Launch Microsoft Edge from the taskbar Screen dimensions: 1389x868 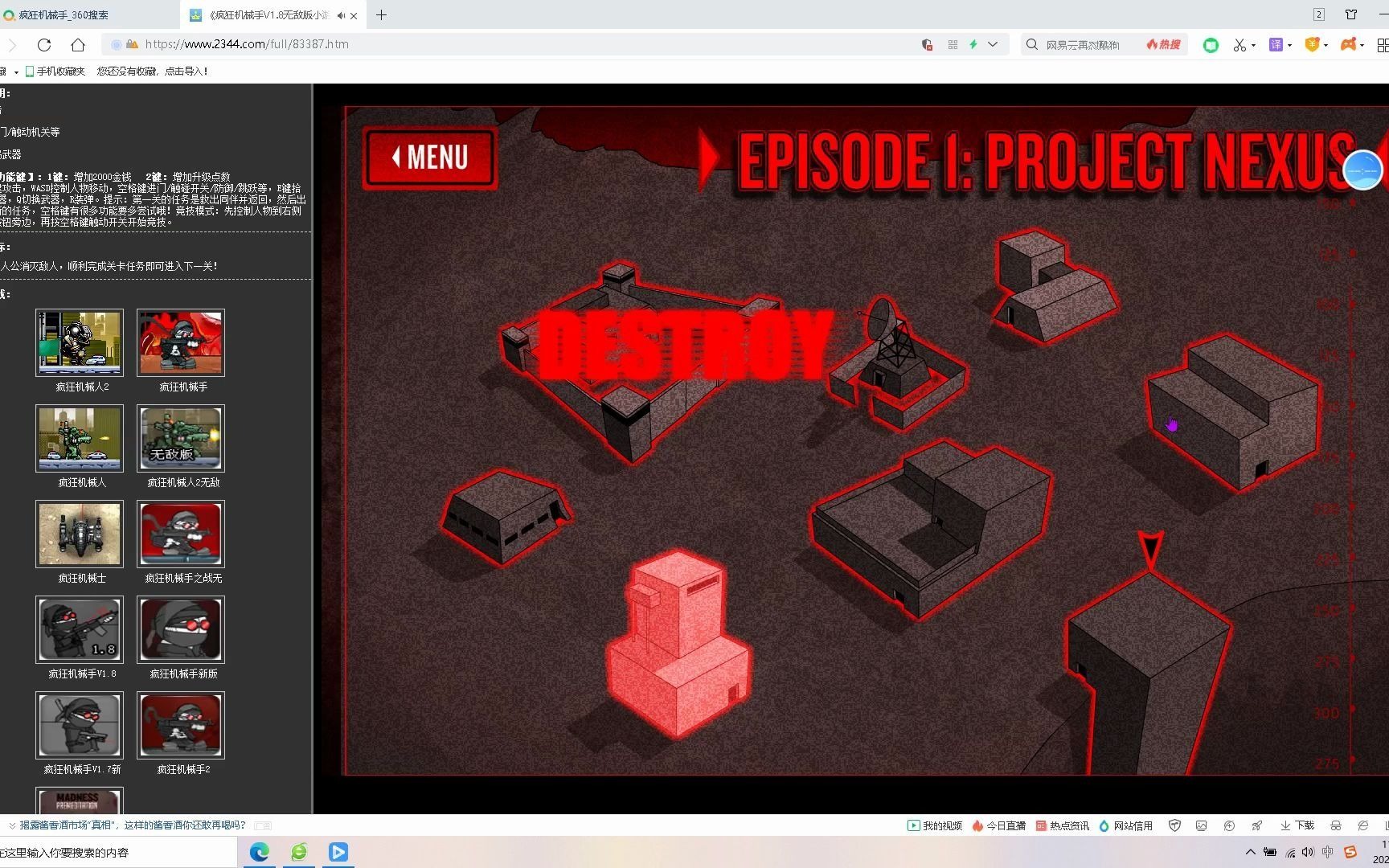click(260, 852)
